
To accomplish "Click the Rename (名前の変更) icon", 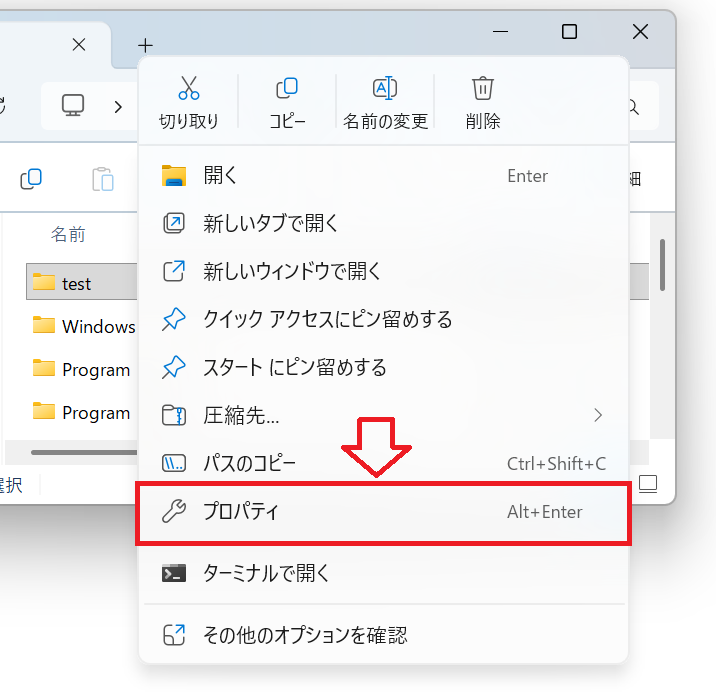I will (x=385, y=88).
